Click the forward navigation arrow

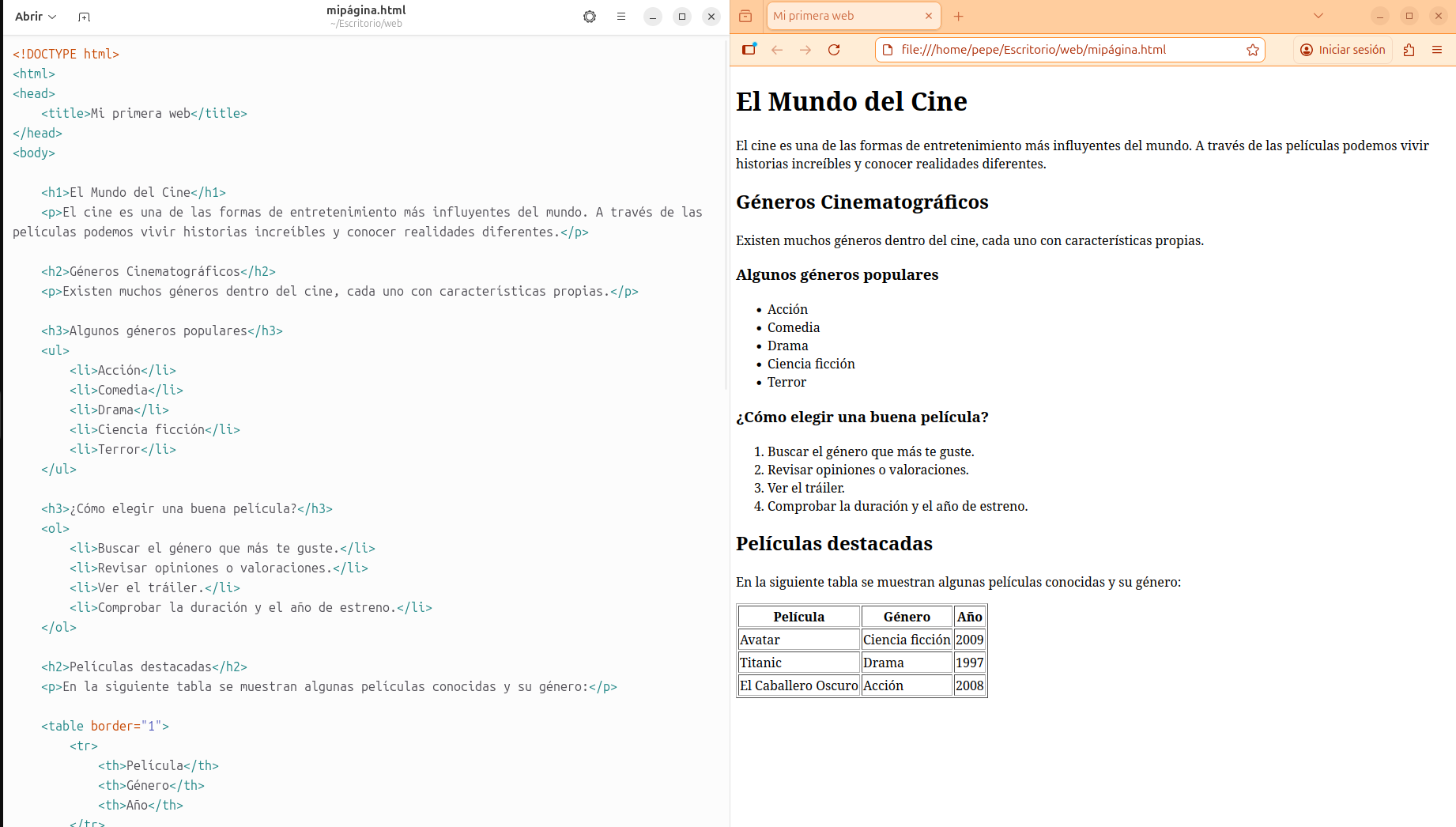[805, 50]
